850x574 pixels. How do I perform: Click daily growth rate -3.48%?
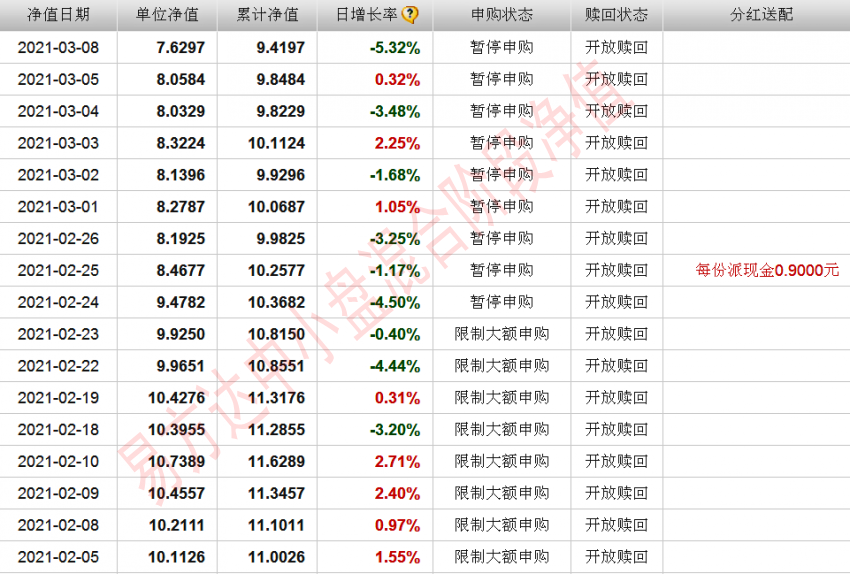point(395,112)
